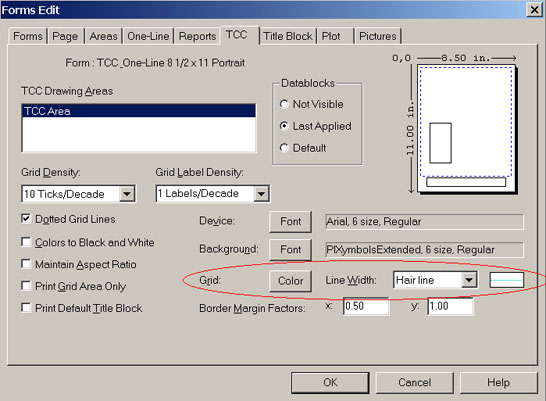Click the x border margin field
546x401 pixels.
366,306
